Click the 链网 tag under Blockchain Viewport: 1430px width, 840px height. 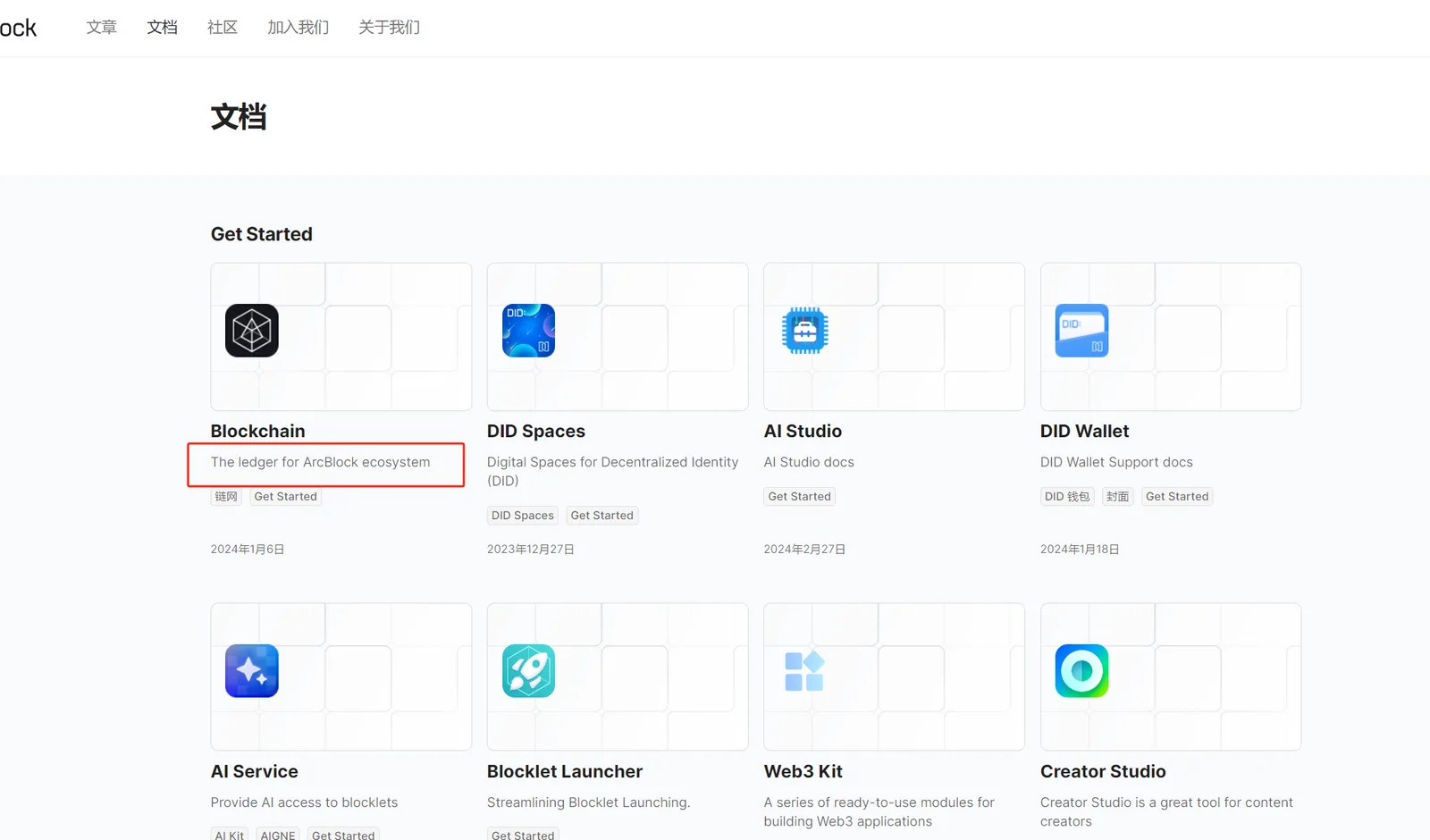tap(227, 497)
